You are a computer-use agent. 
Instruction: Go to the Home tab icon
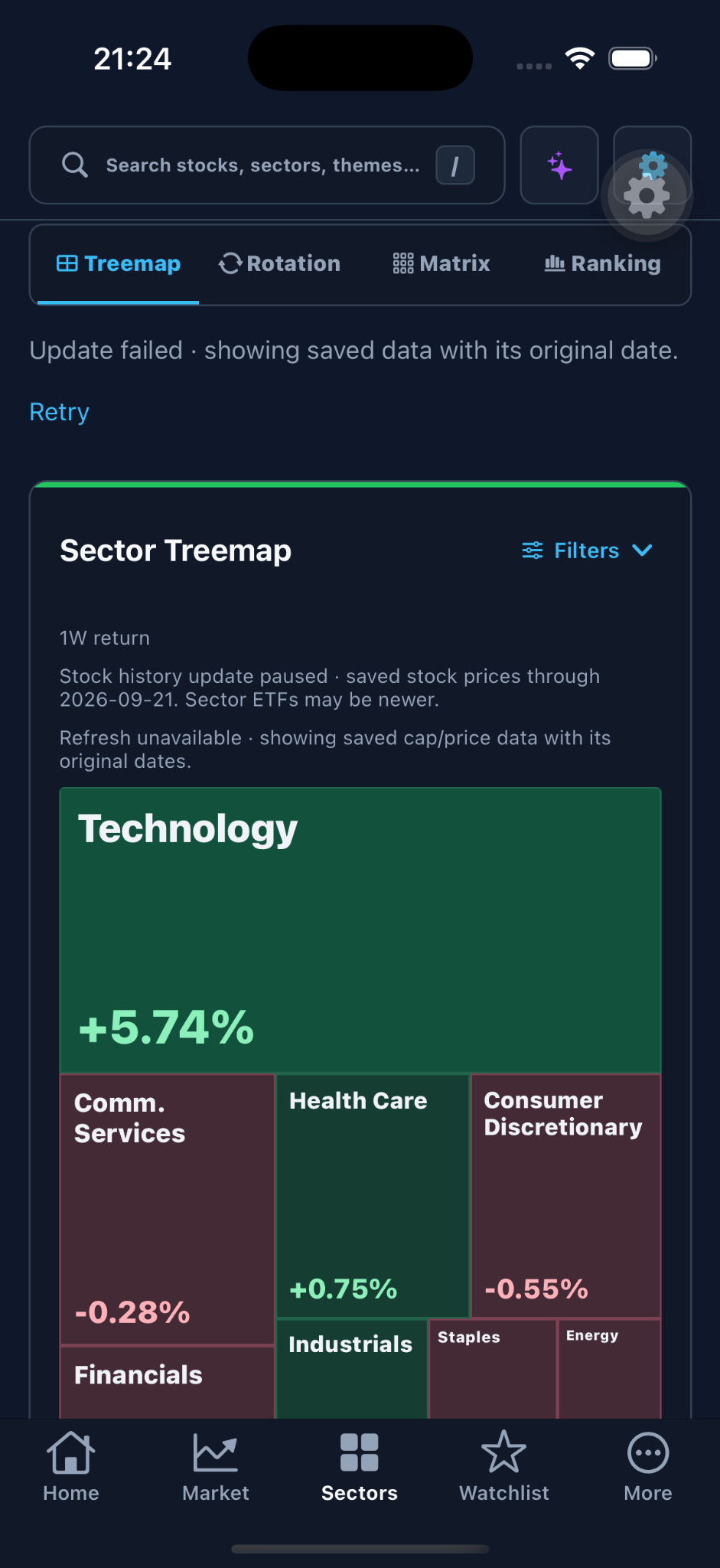tap(71, 1452)
